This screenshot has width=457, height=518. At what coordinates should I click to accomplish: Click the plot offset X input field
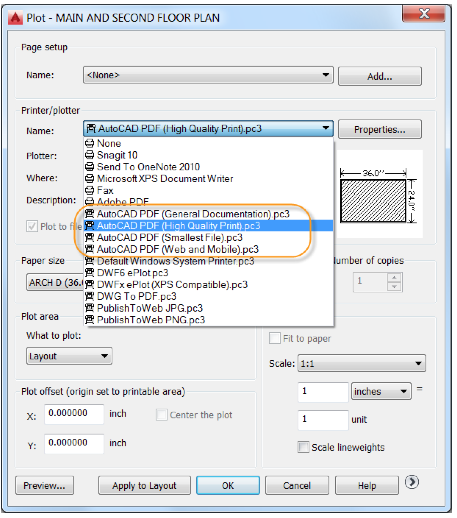pyautogui.click(x=74, y=414)
